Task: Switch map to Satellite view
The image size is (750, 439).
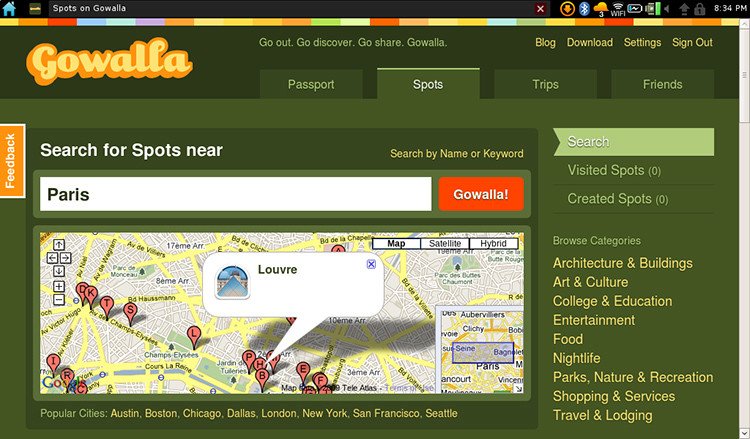Action: pos(445,243)
